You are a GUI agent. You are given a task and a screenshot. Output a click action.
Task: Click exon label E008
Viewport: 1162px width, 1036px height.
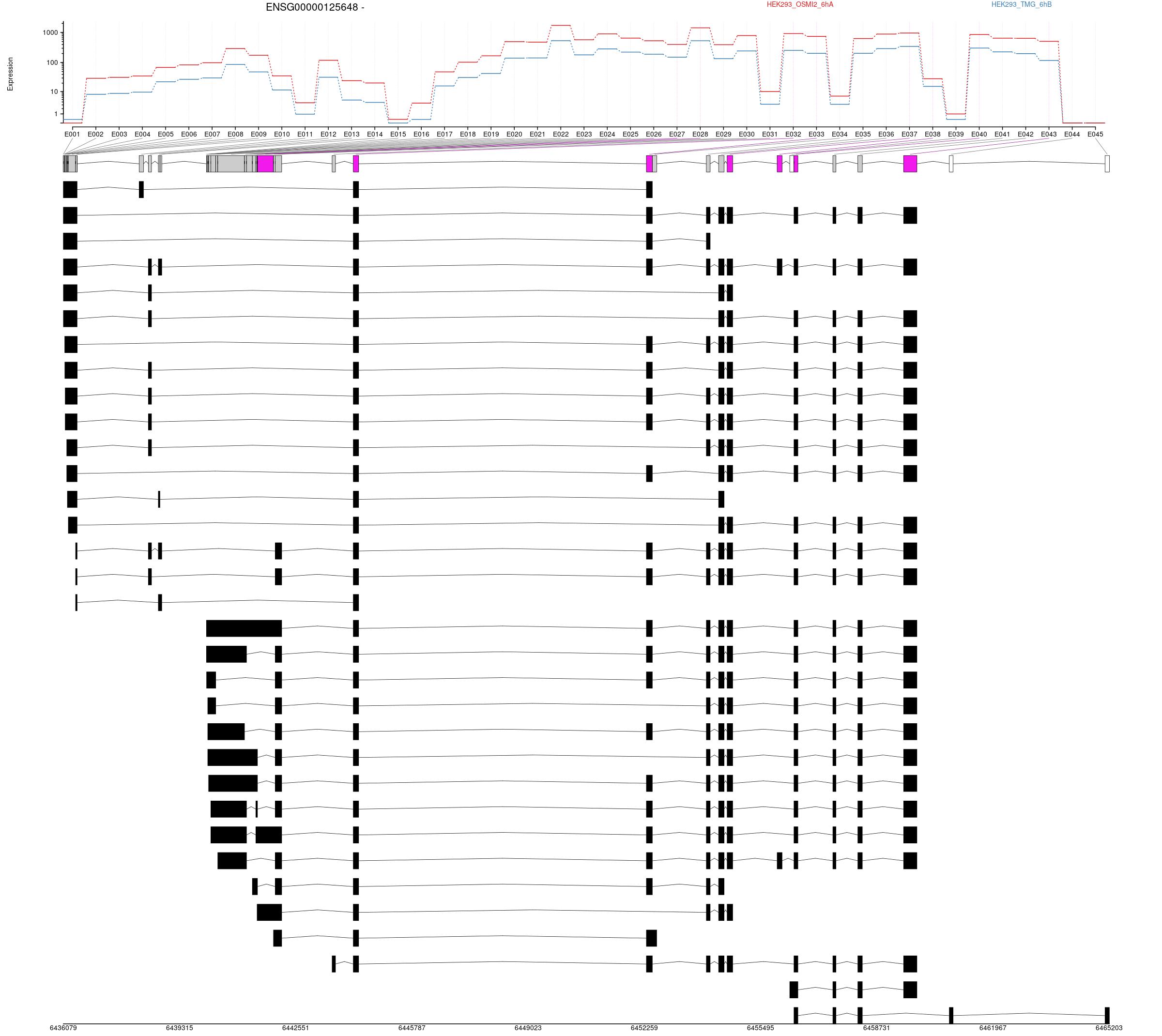(235, 134)
